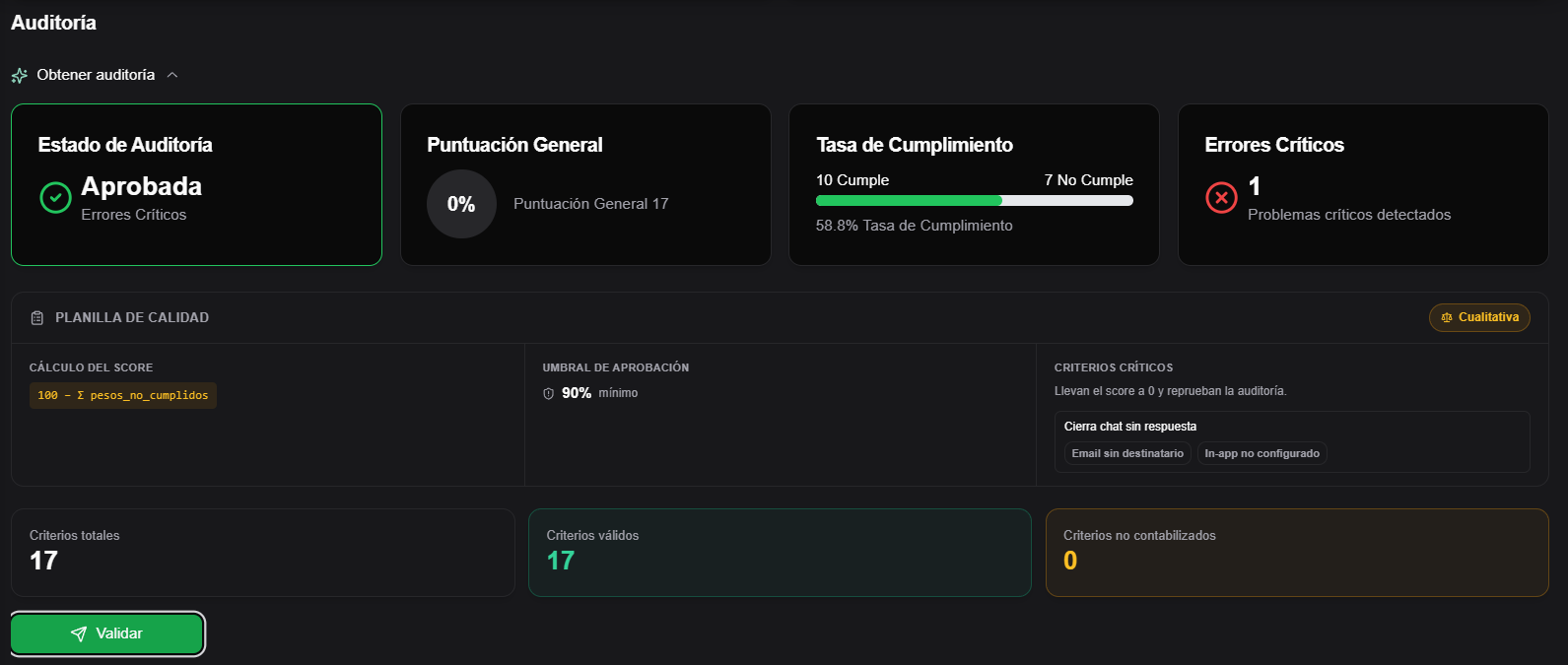Click the Criterios no contabilizados value 0

click(1070, 561)
